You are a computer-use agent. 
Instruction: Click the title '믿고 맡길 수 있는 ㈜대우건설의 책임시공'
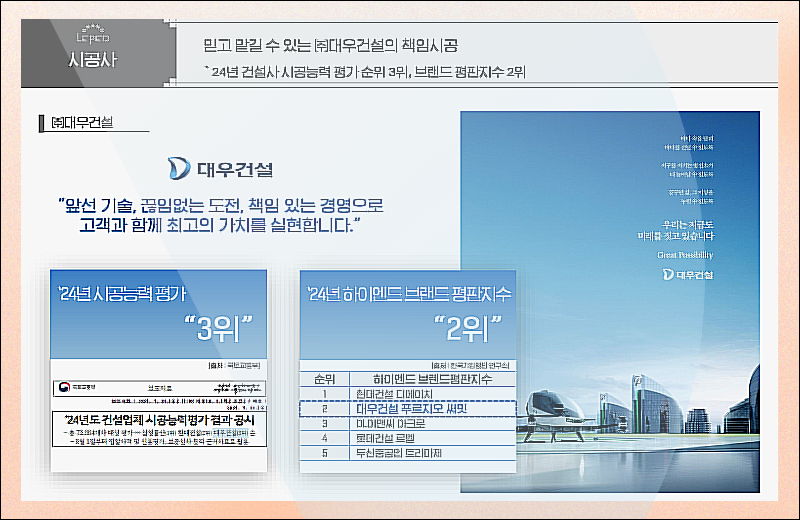tap(331, 45)
